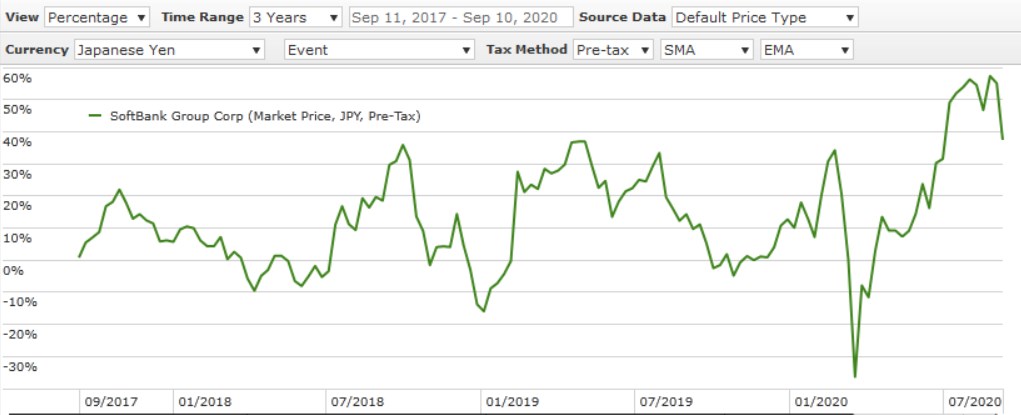Image resolution: width=1021 pixels, height=415 pixels.
Task: Click the 07/2018 x-axis label
Action: point(358,401)
